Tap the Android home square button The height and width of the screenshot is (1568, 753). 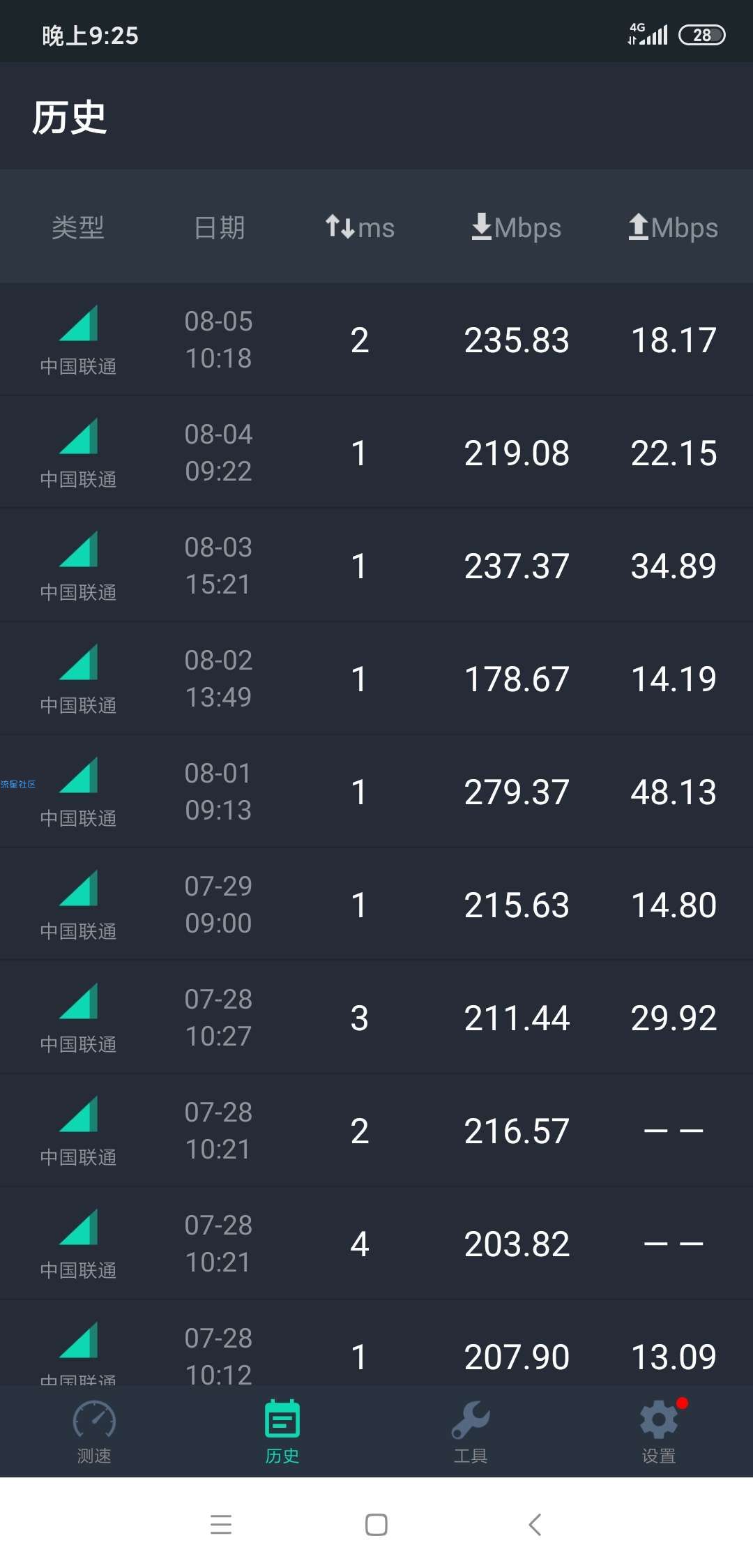[x=376, y=1524]
